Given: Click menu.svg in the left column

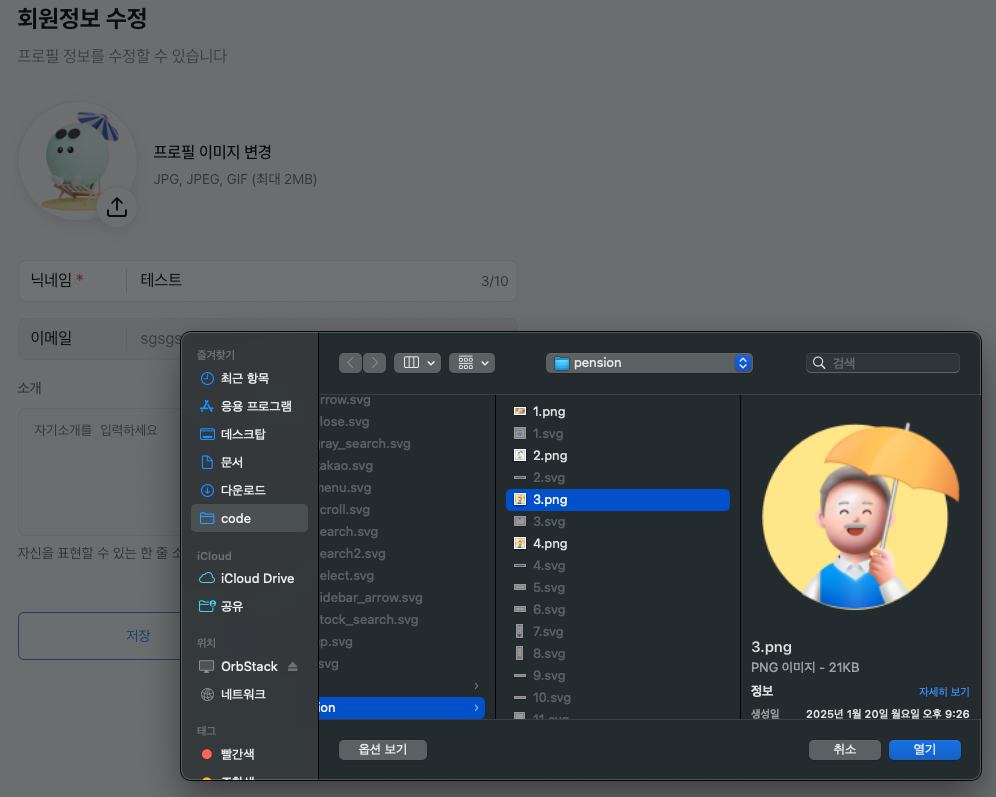Looking at the screenshot, I should [345, 488].
